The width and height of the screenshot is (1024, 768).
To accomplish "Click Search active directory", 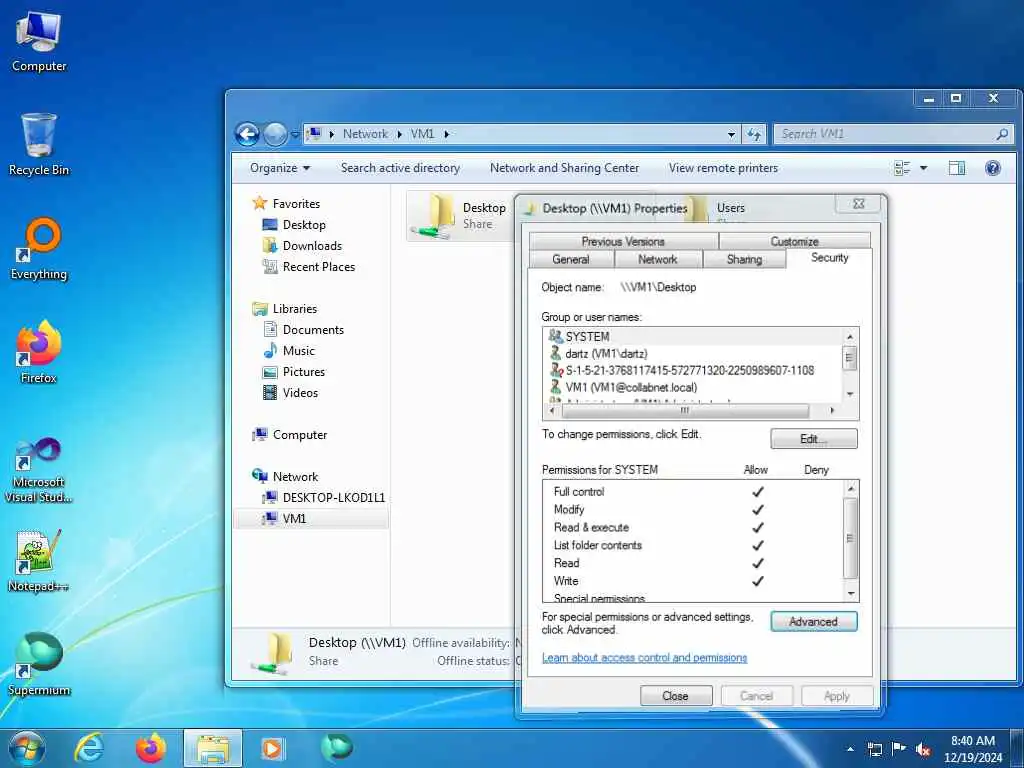I will (x=400, y=168).
